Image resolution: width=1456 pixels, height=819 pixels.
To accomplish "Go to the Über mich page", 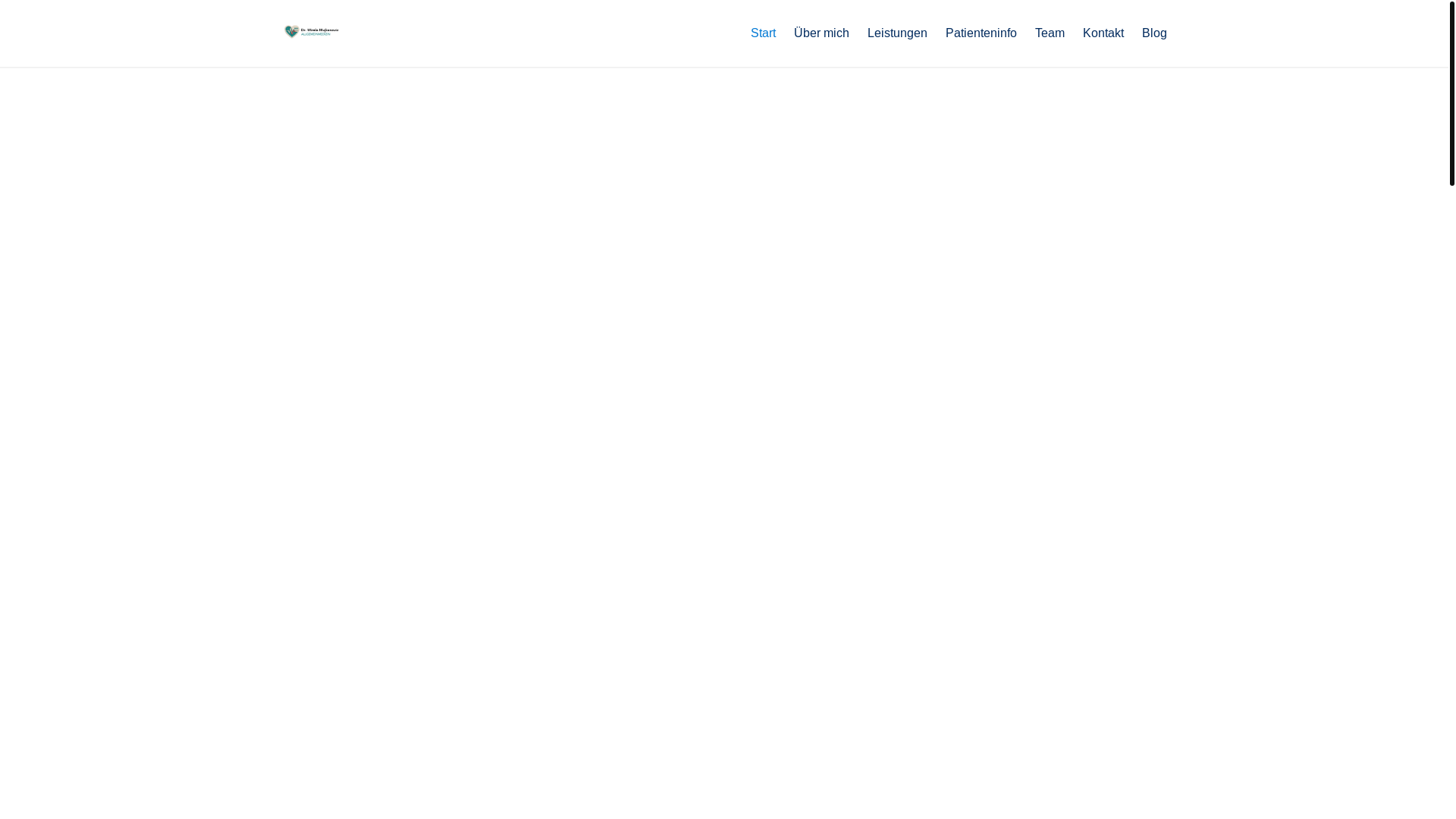I will point(821,33).
